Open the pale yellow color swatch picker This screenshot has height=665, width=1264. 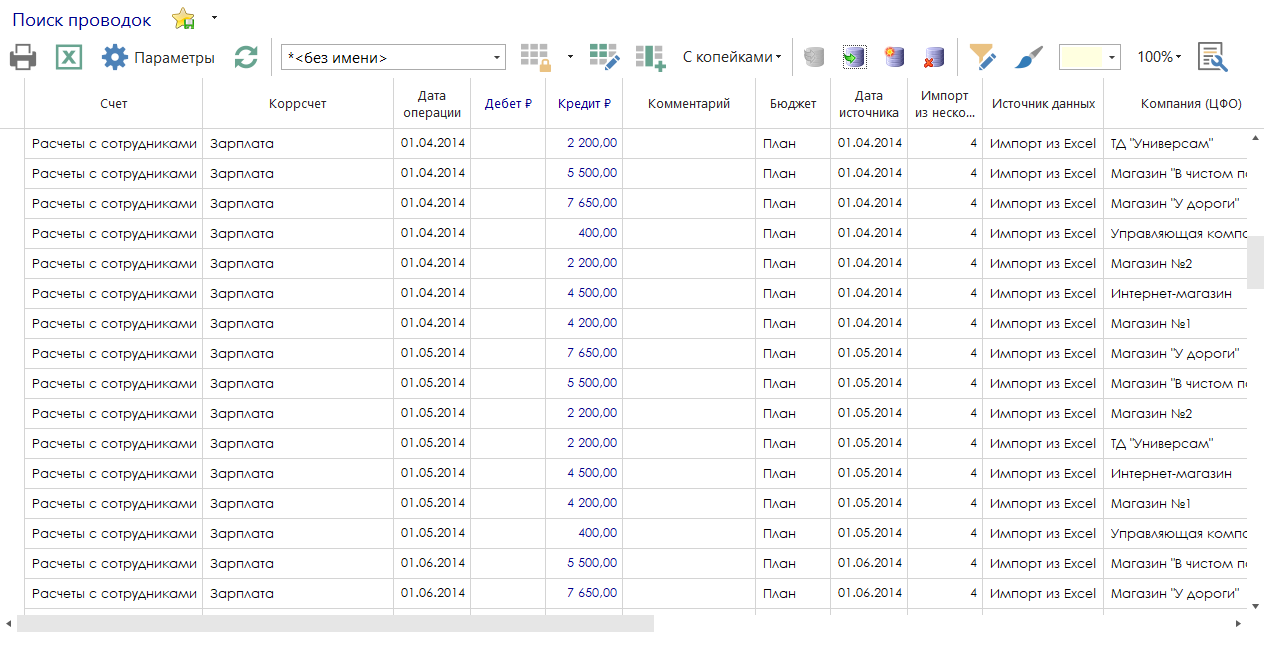tap(1089, 57)
